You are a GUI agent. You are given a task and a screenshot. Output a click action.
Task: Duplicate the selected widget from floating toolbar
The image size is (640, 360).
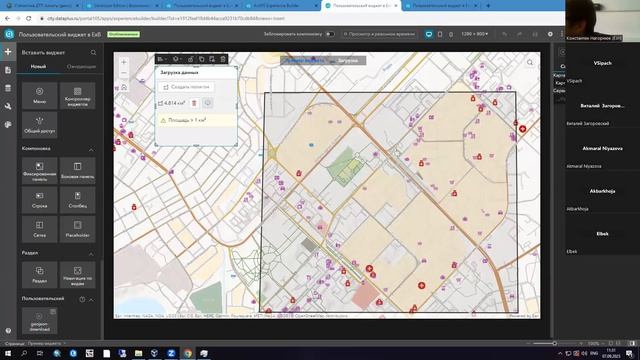point(202,59)
